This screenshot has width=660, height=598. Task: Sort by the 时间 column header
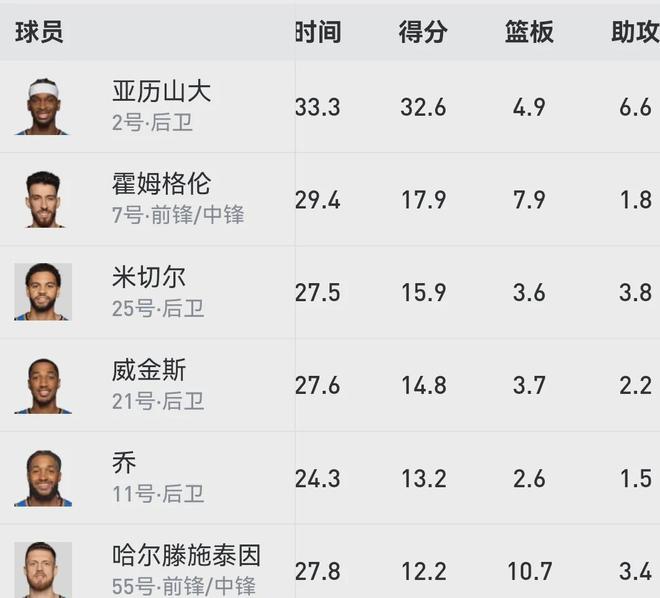point(318,32)
